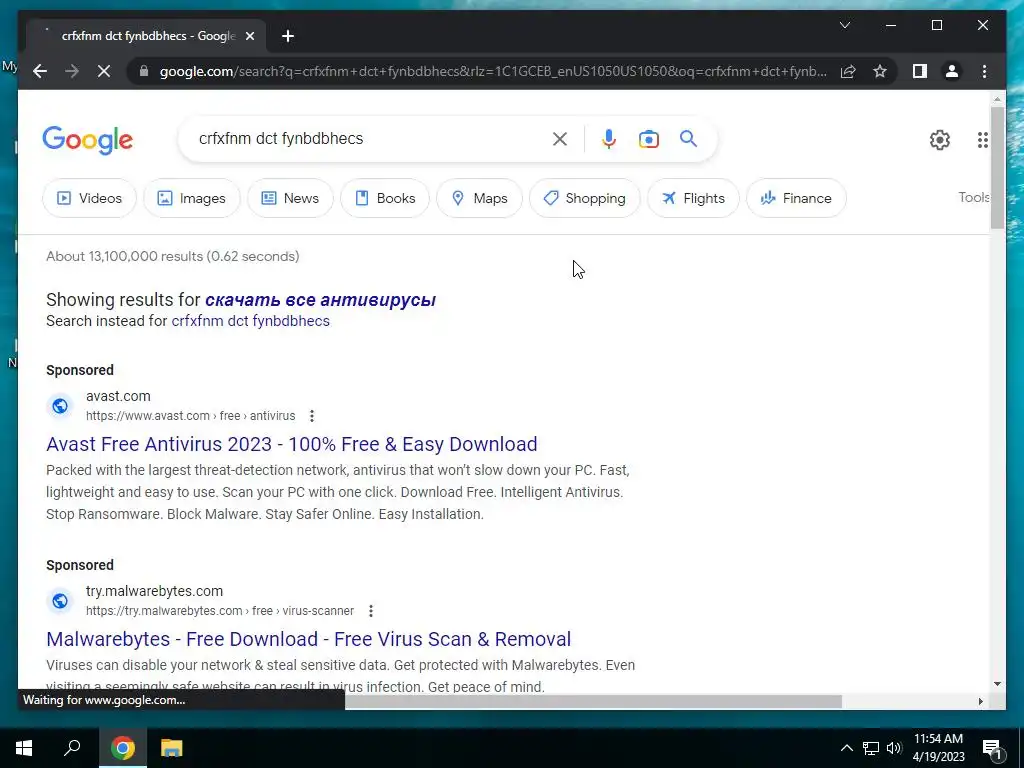The height and width of the screenshot is (768, 1024).
Task: Click the Chrome taskbar icon
Action: pos(122,748)
